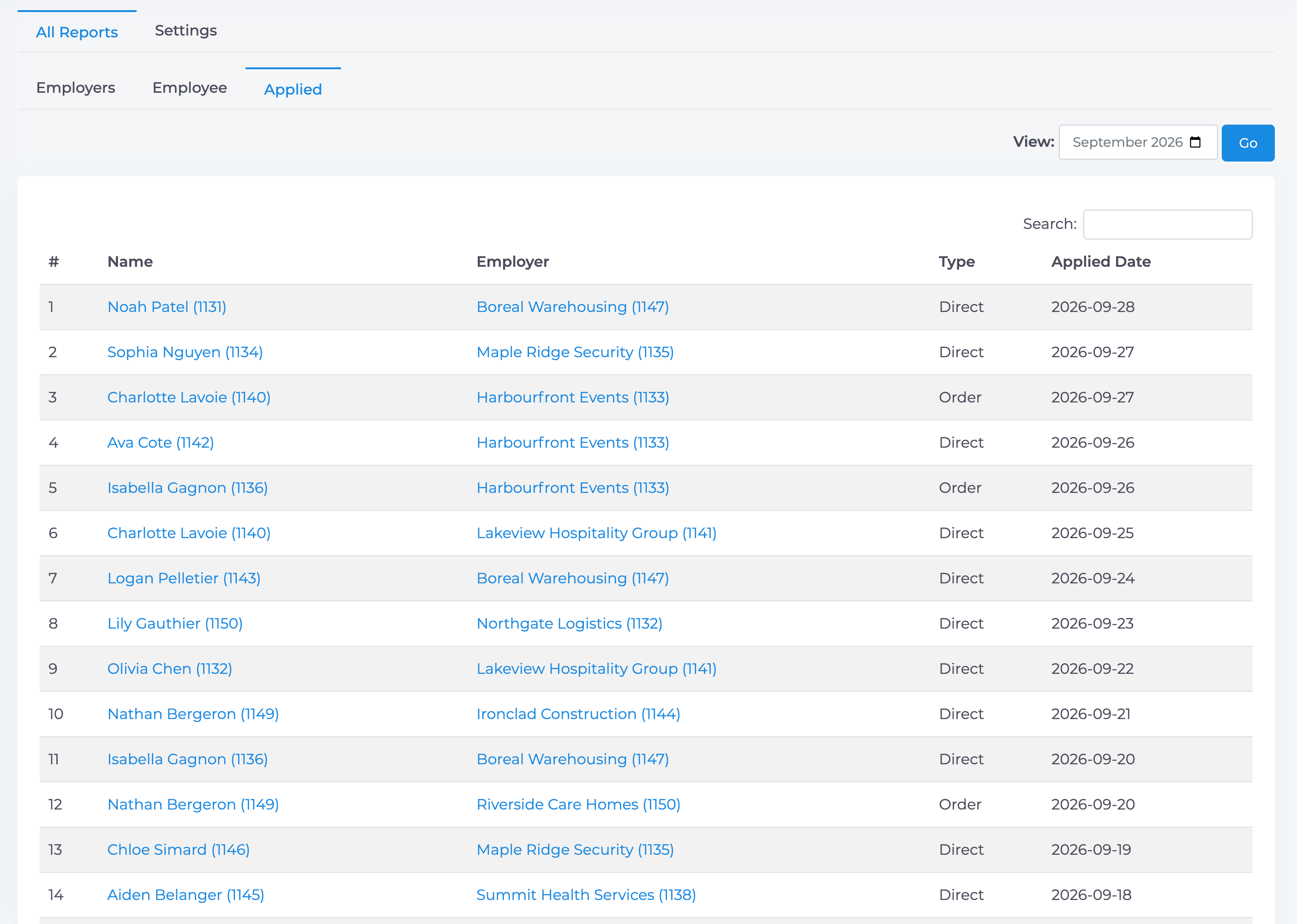Viewport: 1297px width, 924px height.
Task: Sort by the Employer column header
Action: tap(512, 262)
